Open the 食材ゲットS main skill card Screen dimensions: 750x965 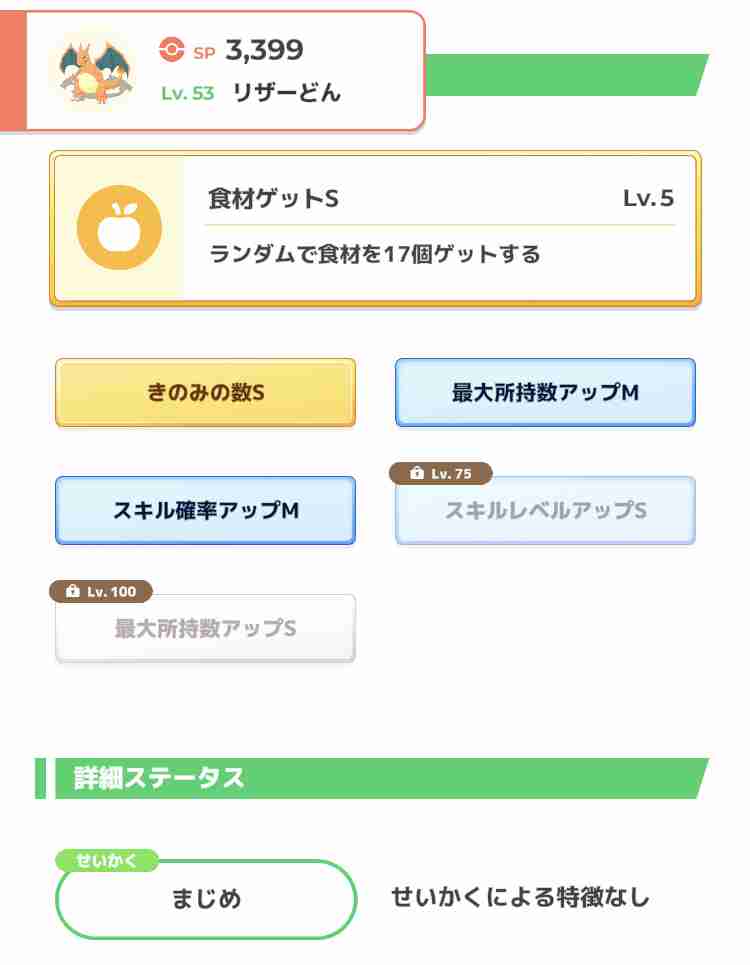click(x=375, y=228)
